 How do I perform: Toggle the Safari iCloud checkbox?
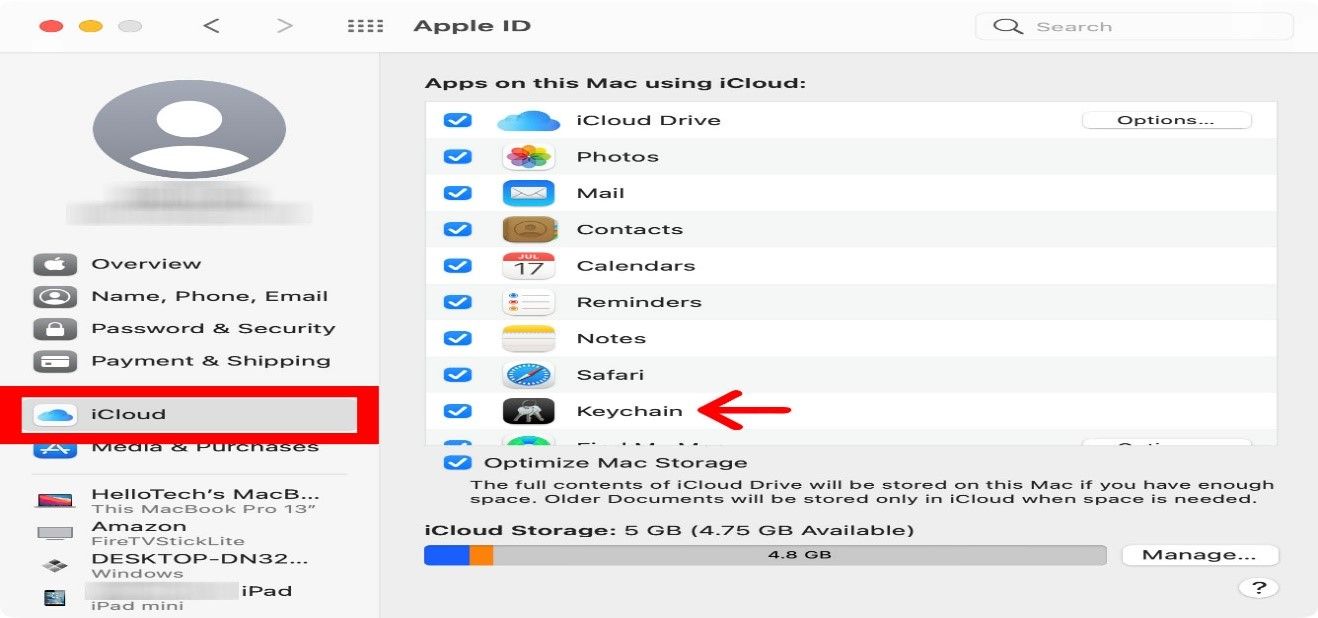coord(458,374)
